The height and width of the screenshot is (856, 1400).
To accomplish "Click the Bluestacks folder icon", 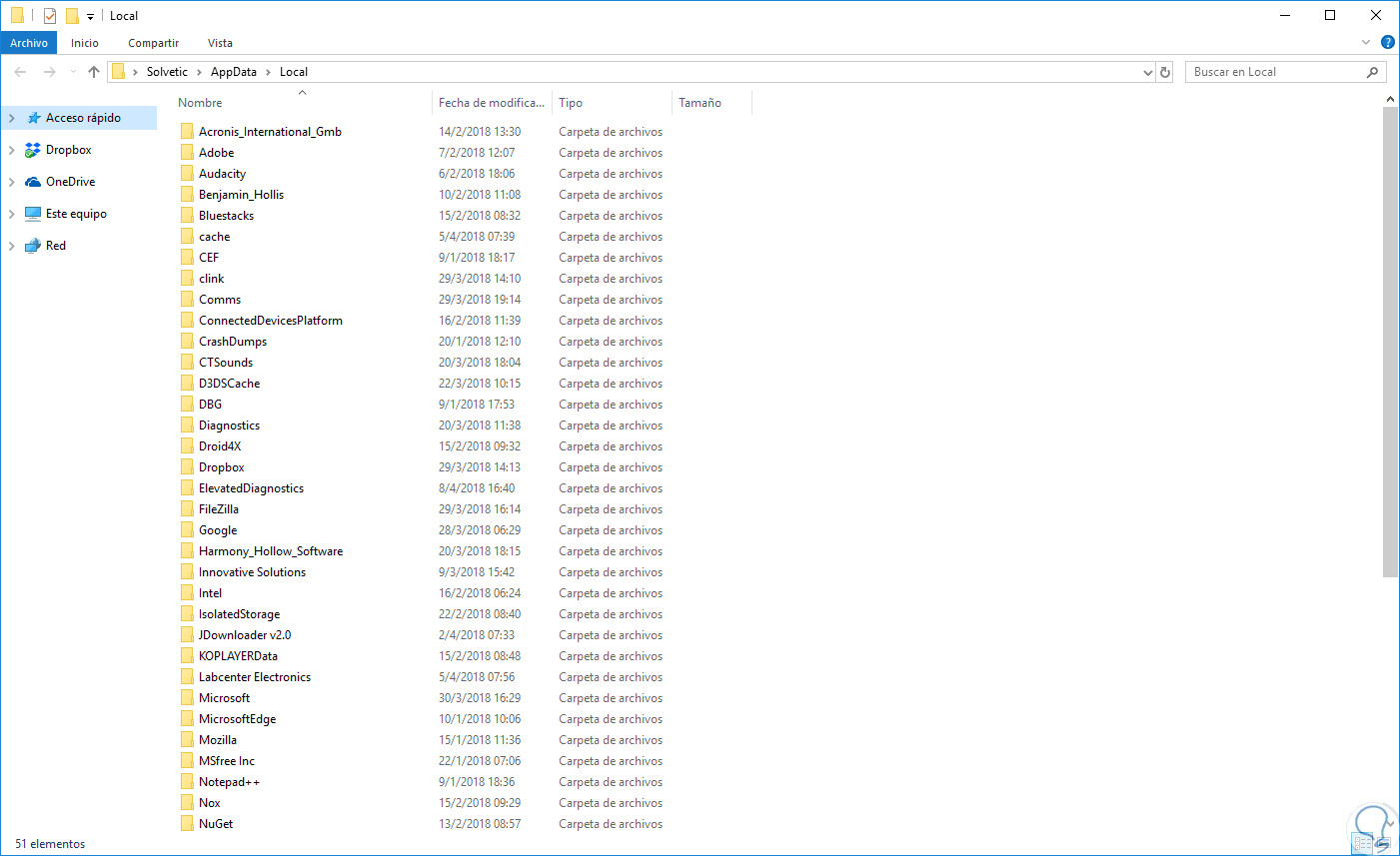I will [x=187, y=216].
